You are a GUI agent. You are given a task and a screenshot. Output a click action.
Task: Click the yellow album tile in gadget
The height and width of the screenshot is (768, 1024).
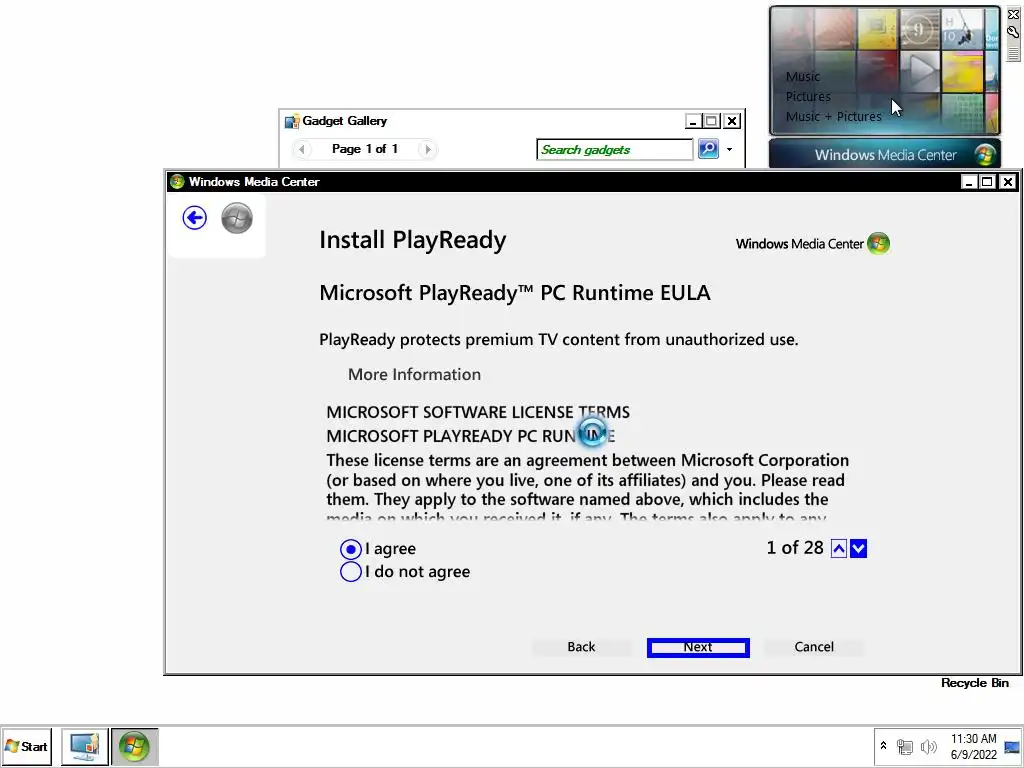[877, 30]
